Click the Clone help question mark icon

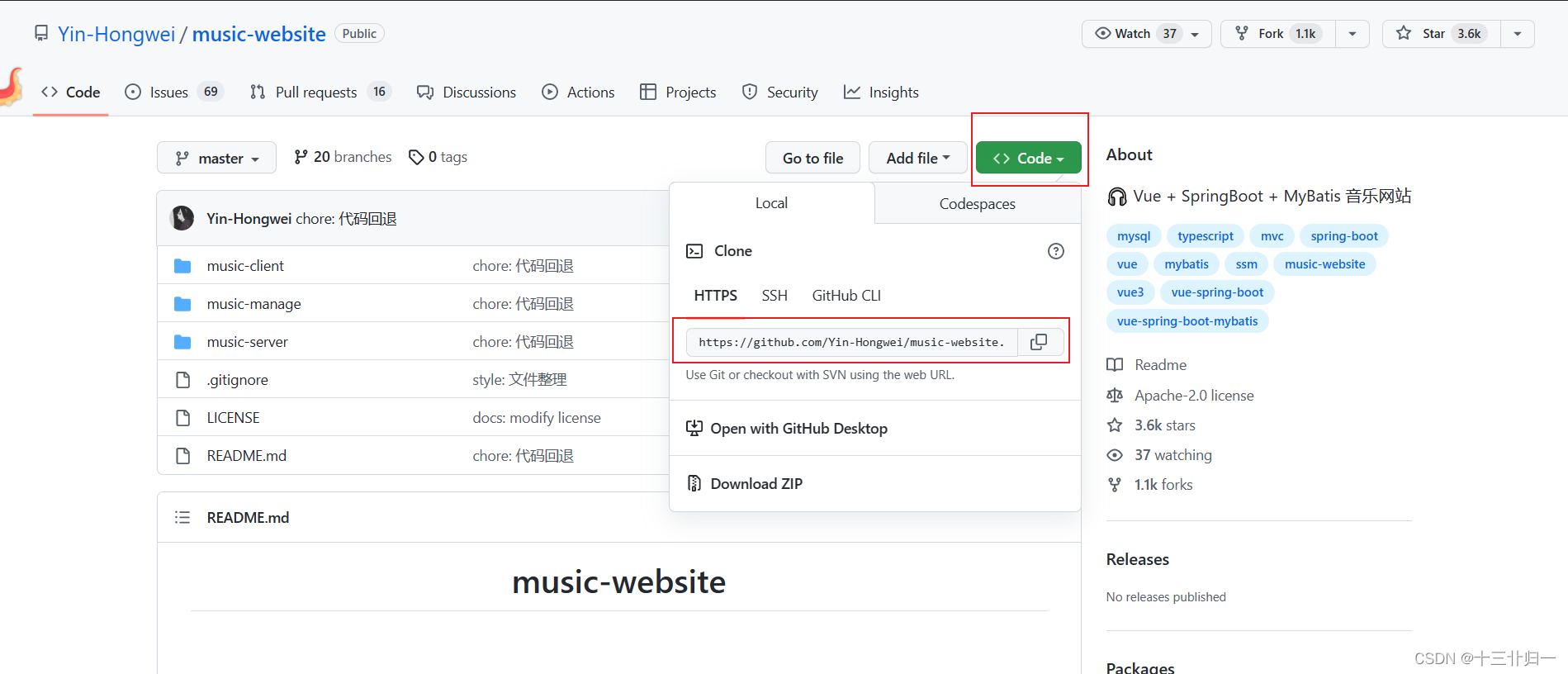click(1055, 251)
